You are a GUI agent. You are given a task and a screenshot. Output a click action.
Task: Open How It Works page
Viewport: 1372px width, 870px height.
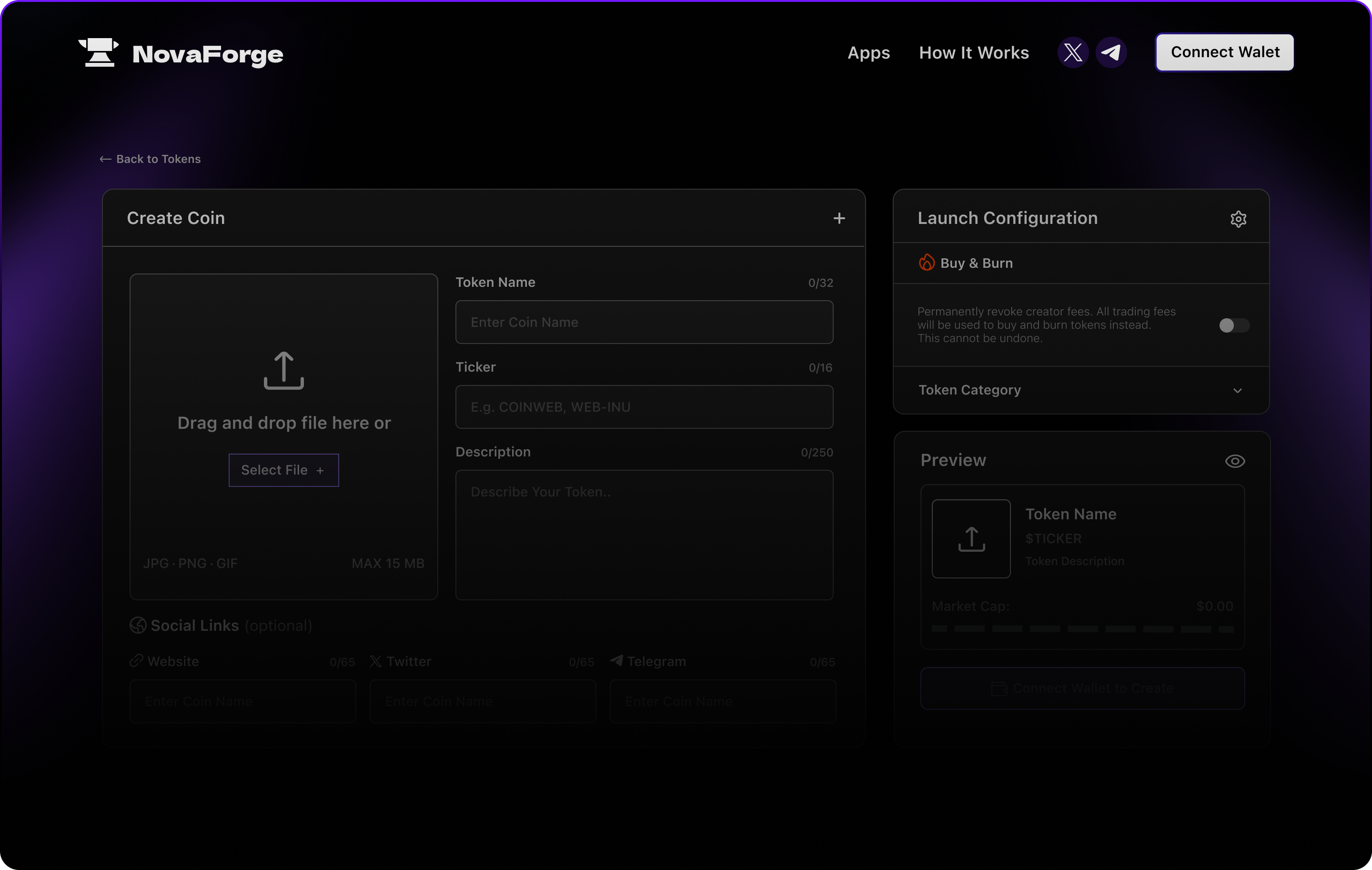(x=974, y=53)
